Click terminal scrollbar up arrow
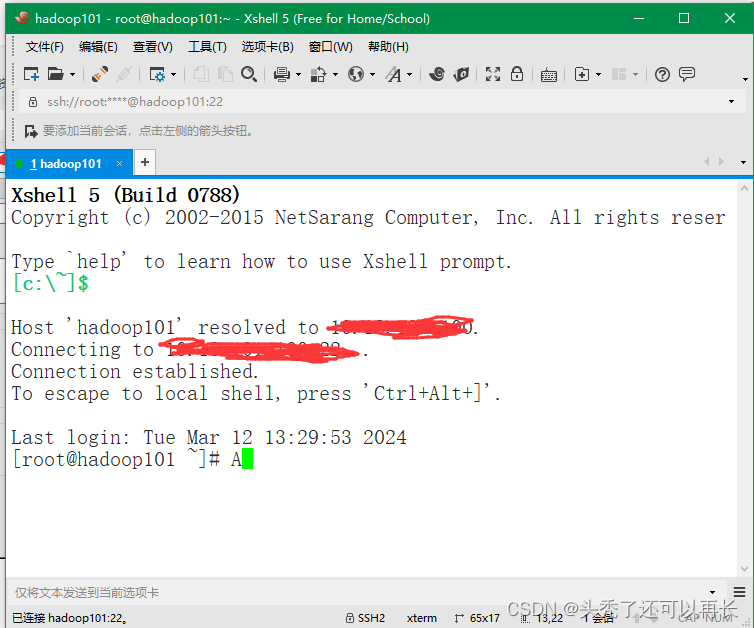Image resolution: width=754 pixels, height=628 pixels. [x=744, y=188]
